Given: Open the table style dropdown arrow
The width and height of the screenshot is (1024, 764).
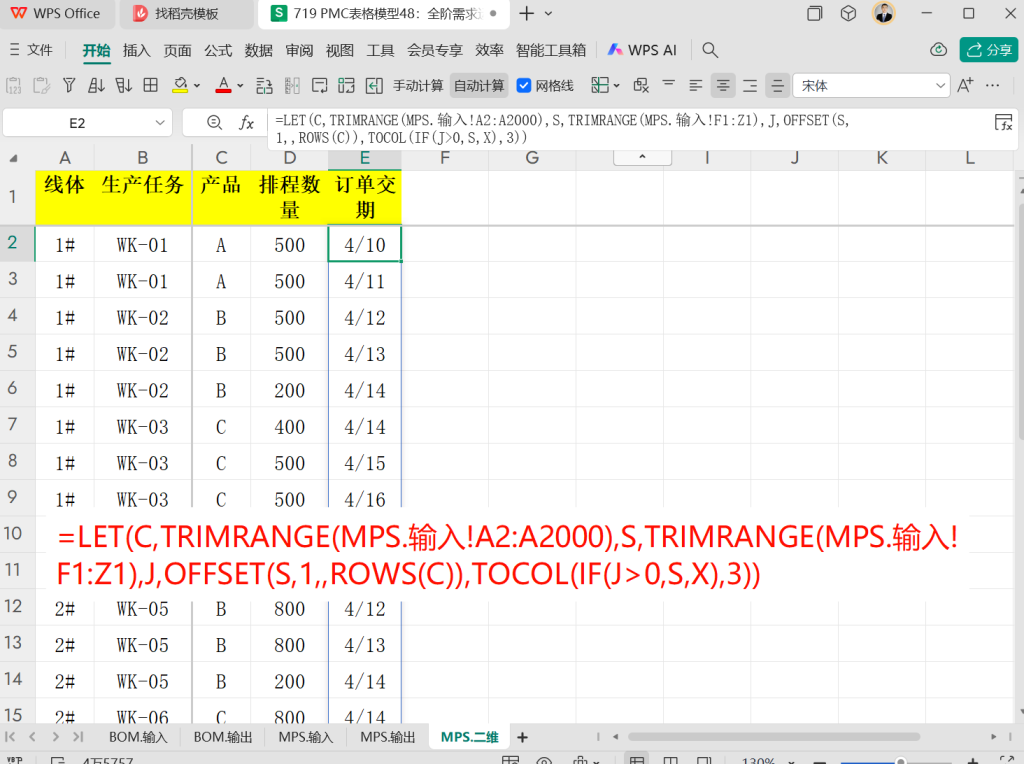Looking at the screenshot, I should (616, 86).
